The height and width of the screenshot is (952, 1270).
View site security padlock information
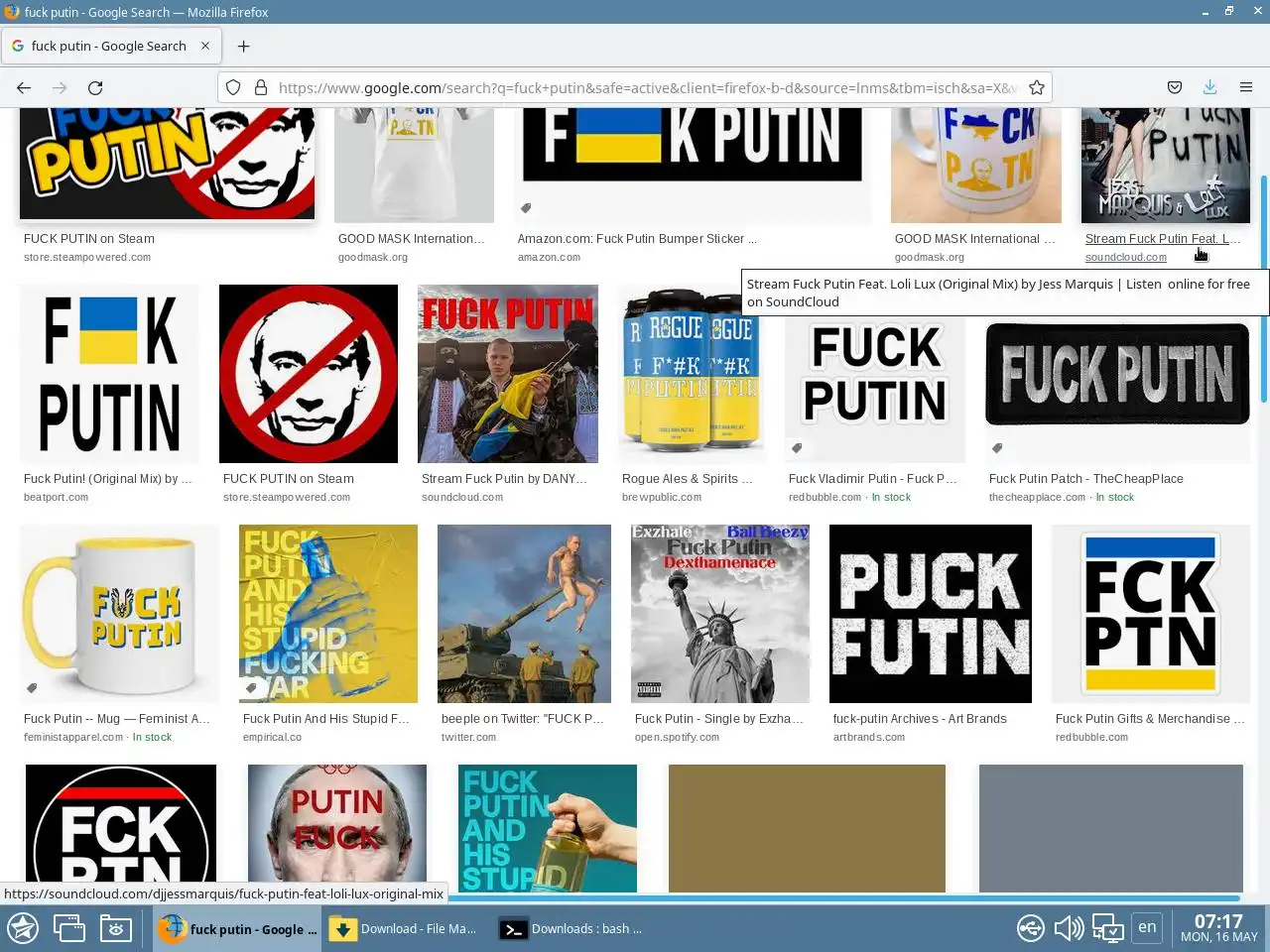click(x=261, y=87)
